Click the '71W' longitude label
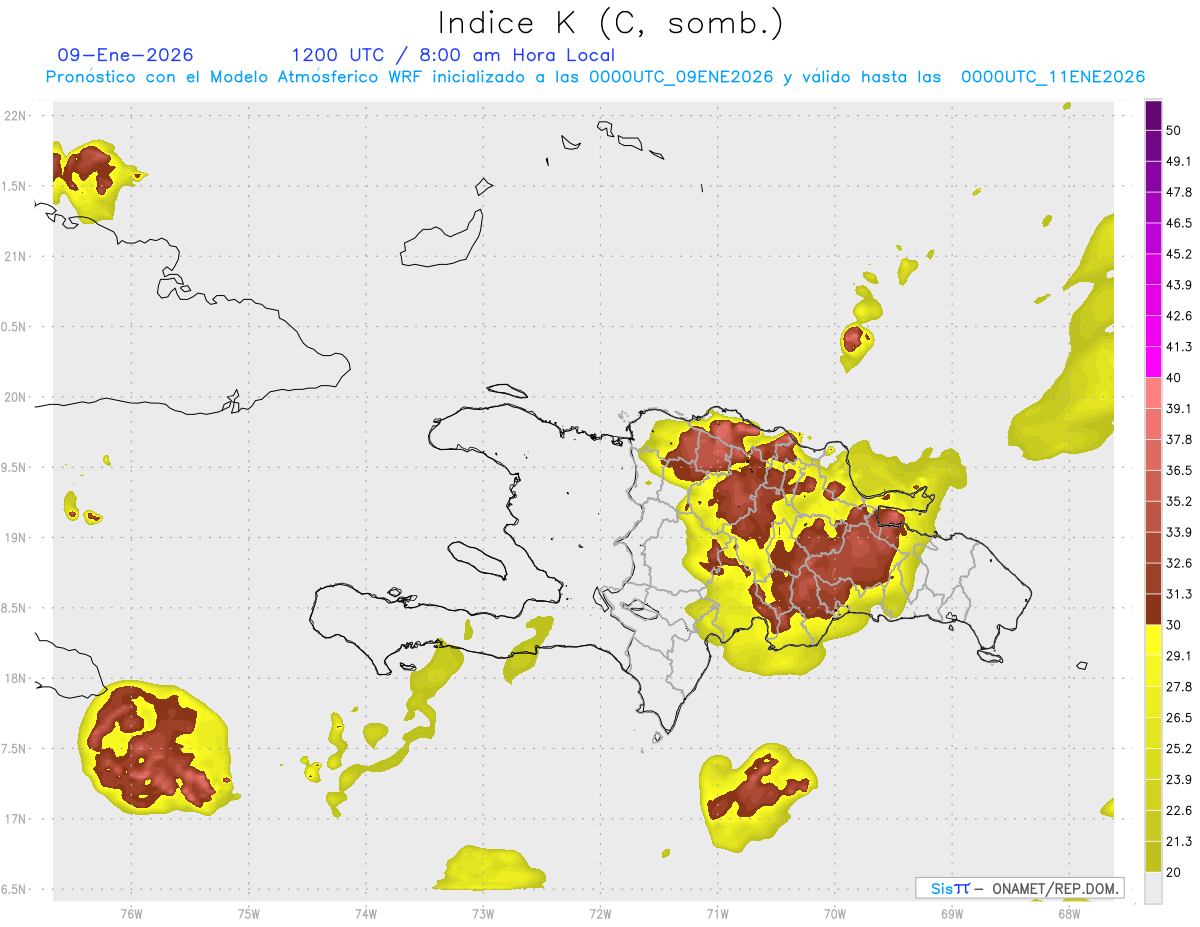Viewport: 1200px width, 927px height. point(717,914)
